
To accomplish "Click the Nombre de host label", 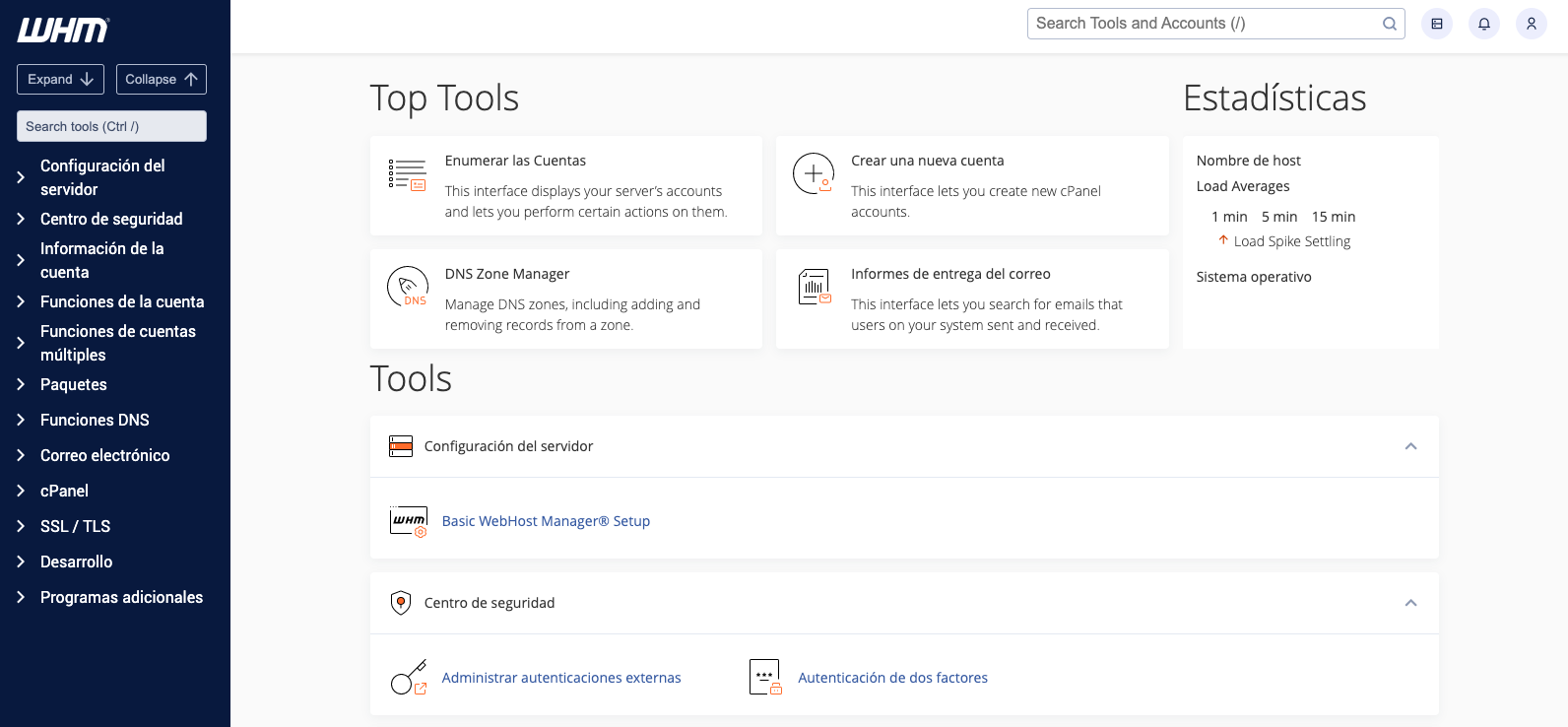I will click(x=1248, y=161).
